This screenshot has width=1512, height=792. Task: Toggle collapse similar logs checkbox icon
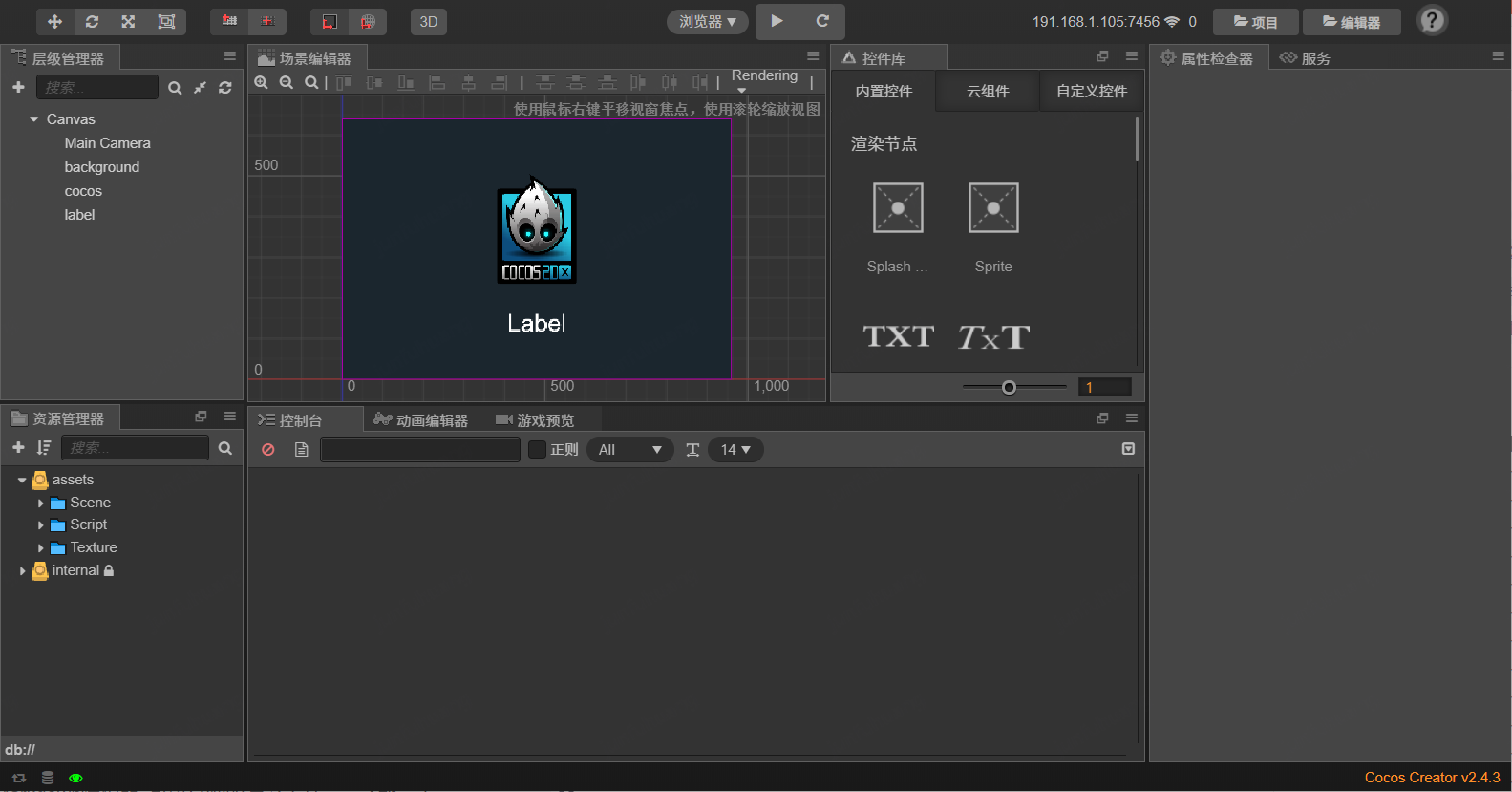pyautogui.click(x=1128, y=449)
